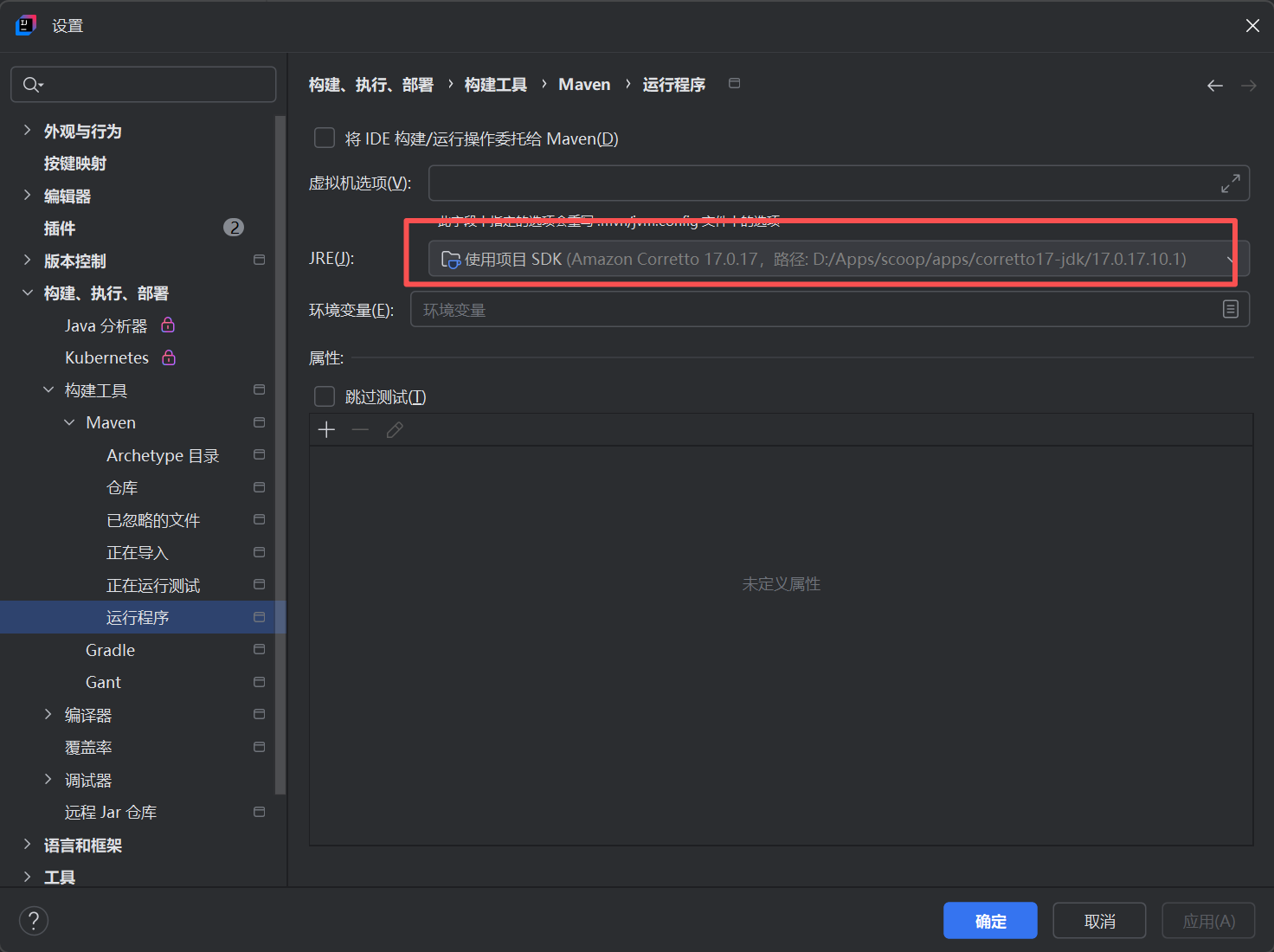Open Kubernetes settings item
The width and height of the screenshot is (1274, 952).
point(106,357)
